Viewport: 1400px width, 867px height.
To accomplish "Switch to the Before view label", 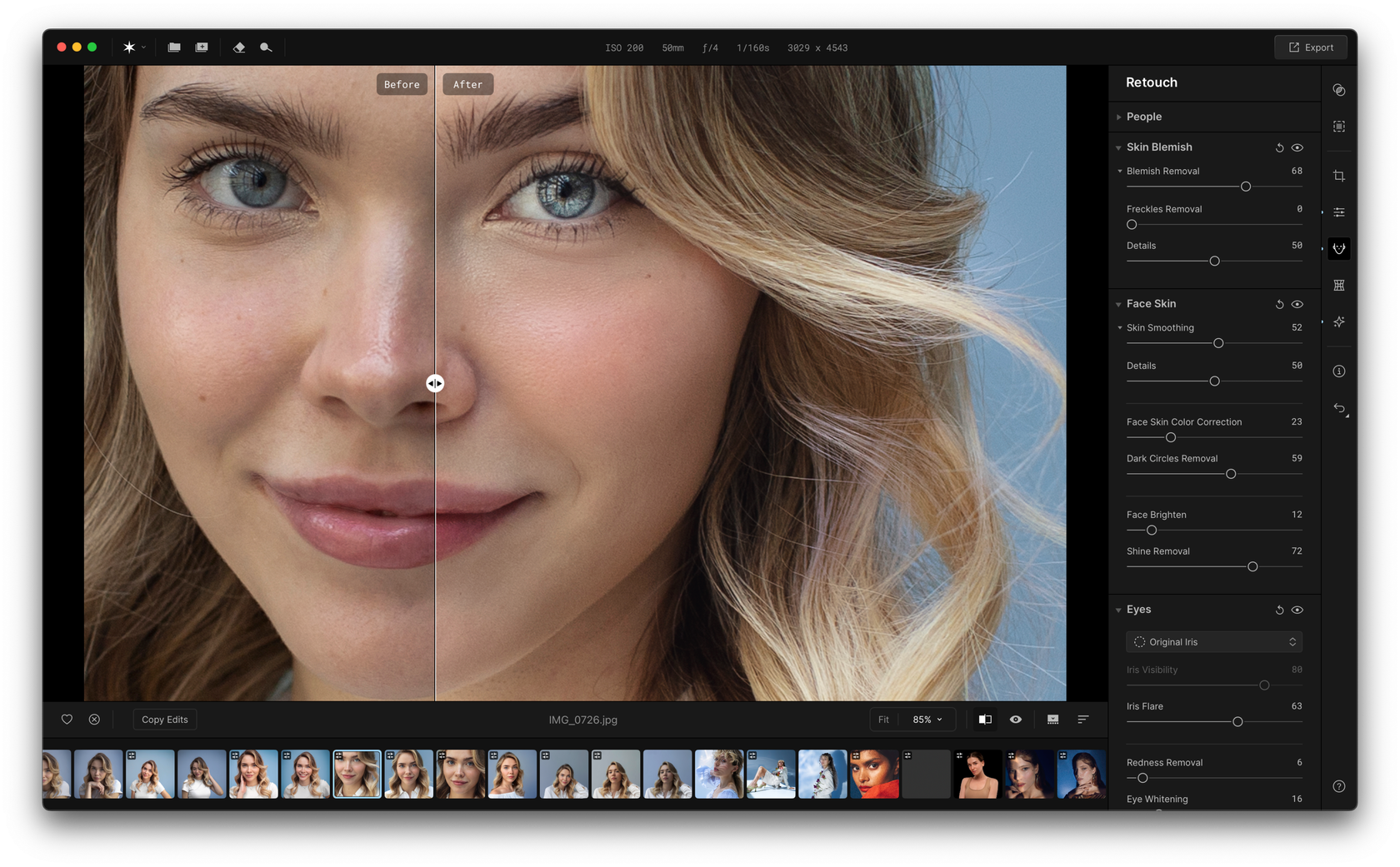I will click(402, 83).
